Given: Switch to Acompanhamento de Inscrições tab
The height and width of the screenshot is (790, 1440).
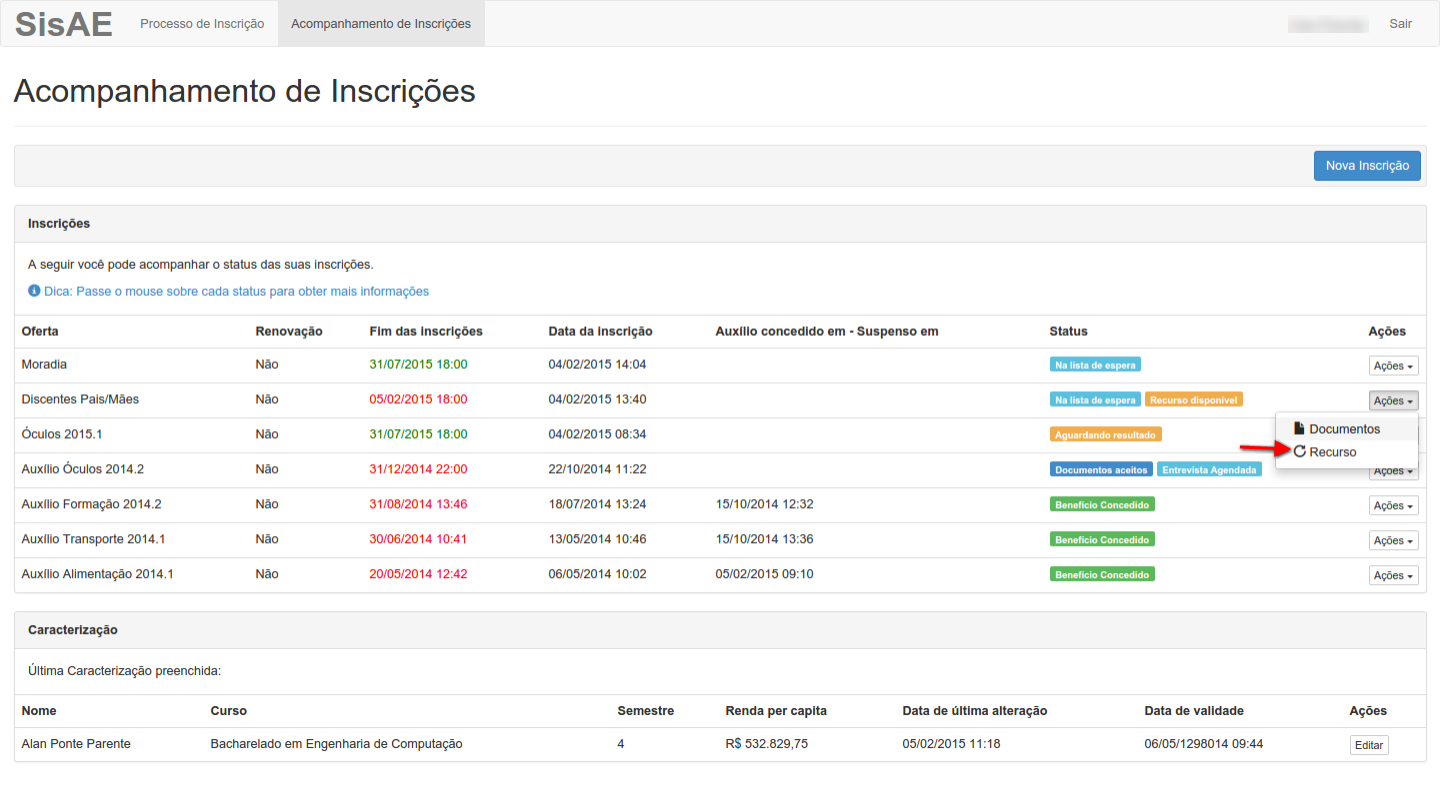Looking at the screenshot, I should pyautogui.click(x=381, y=23).
